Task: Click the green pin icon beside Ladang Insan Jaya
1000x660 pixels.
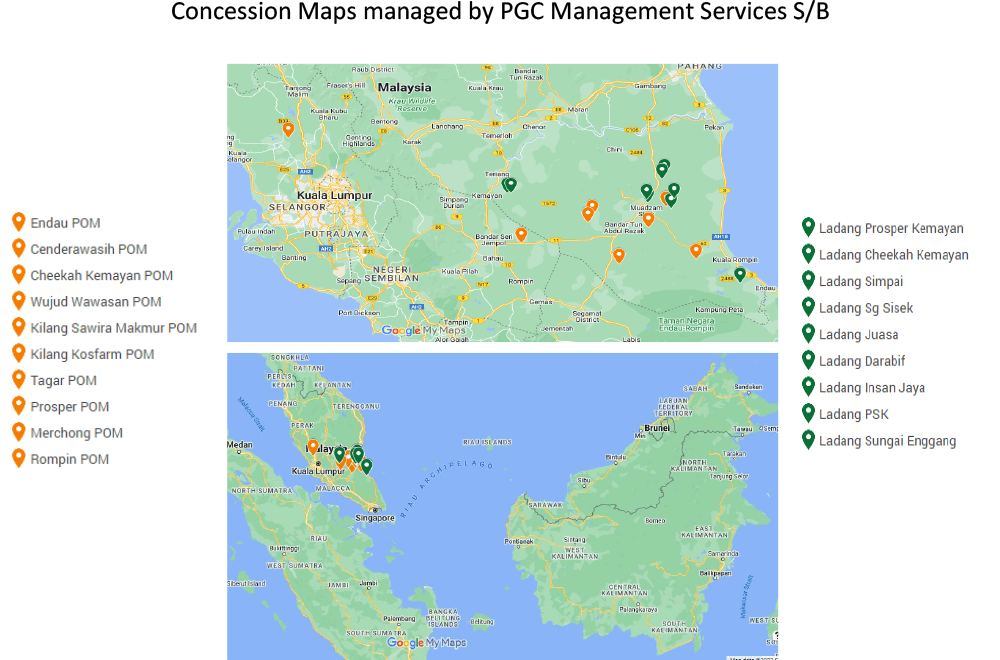Action: click(x=808, y=386)
